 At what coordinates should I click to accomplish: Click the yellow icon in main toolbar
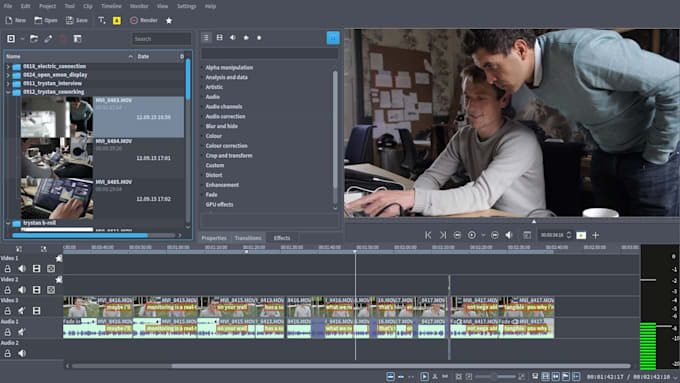pyautogui.click(x=117, y=20)
